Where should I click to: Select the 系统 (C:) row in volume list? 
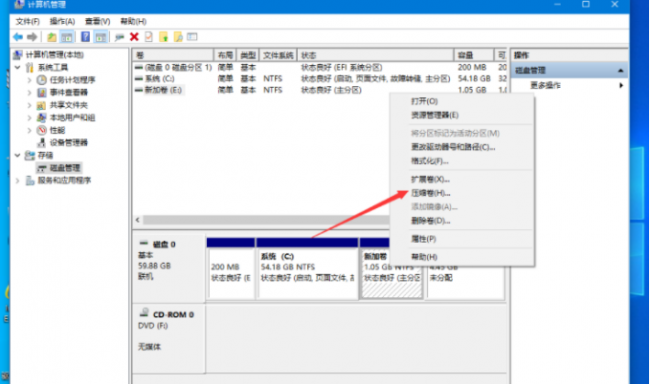pyautogui.click(x=320, y=79)
